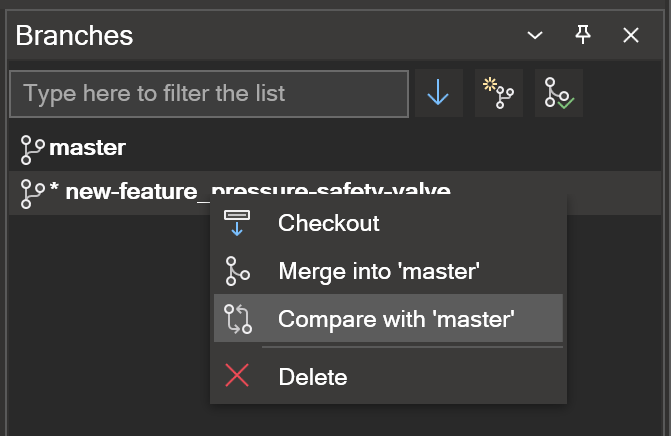Toggle the pin for the Branches panel
671x436 pixels.
(583, 34)
